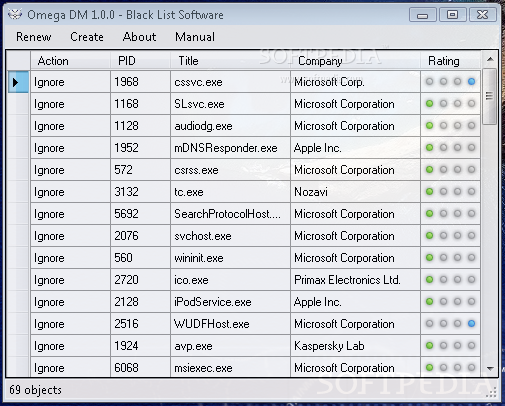Screen dimensions: 505x406
Task: Select the green rating dot for SLsvc.exe
Action: [429, 104]
